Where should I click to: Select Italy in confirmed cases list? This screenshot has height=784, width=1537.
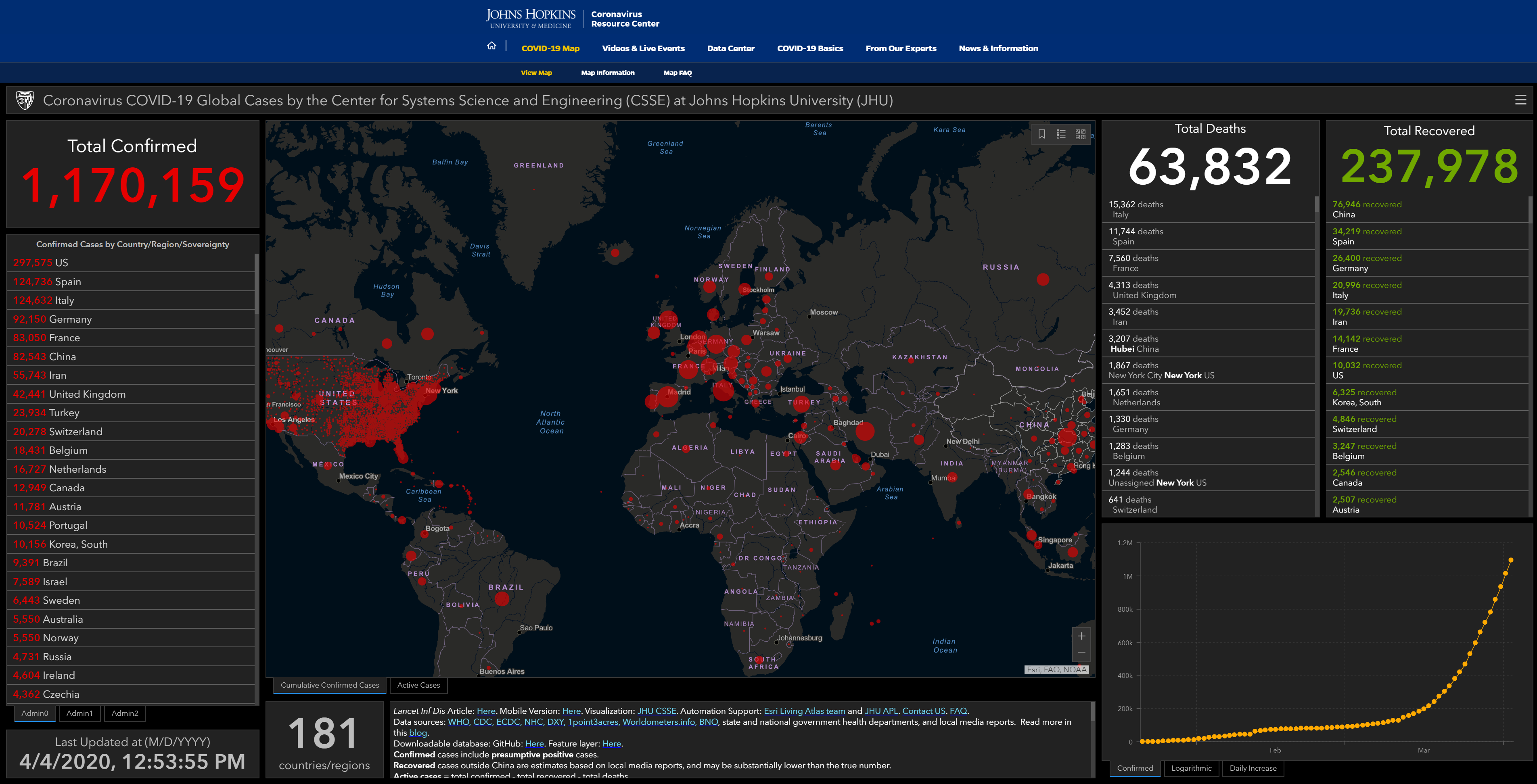131,300
